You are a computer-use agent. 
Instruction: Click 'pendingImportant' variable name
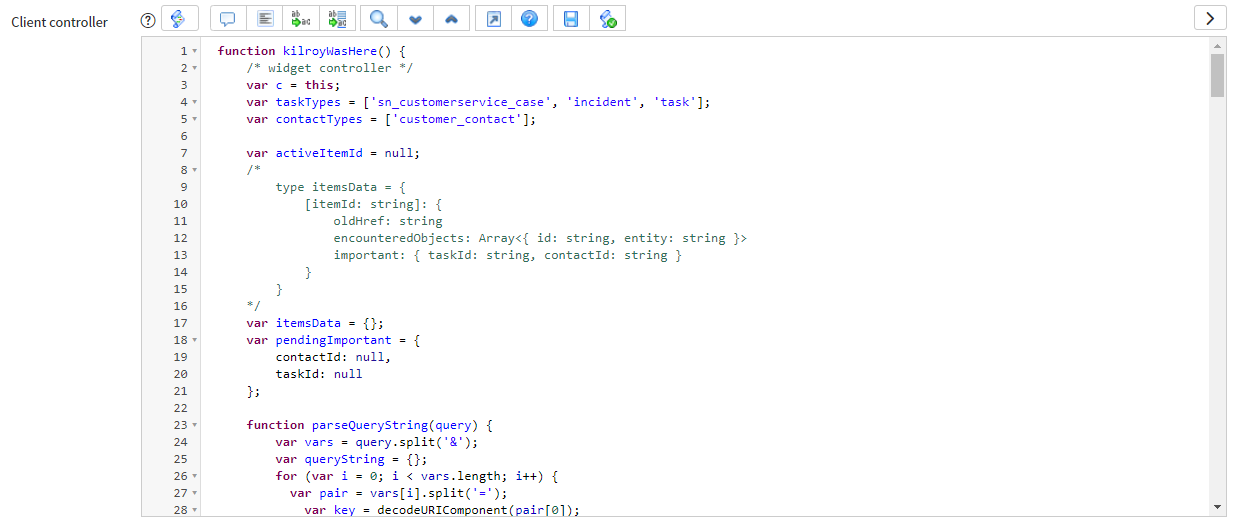click(x=334, y=340)
